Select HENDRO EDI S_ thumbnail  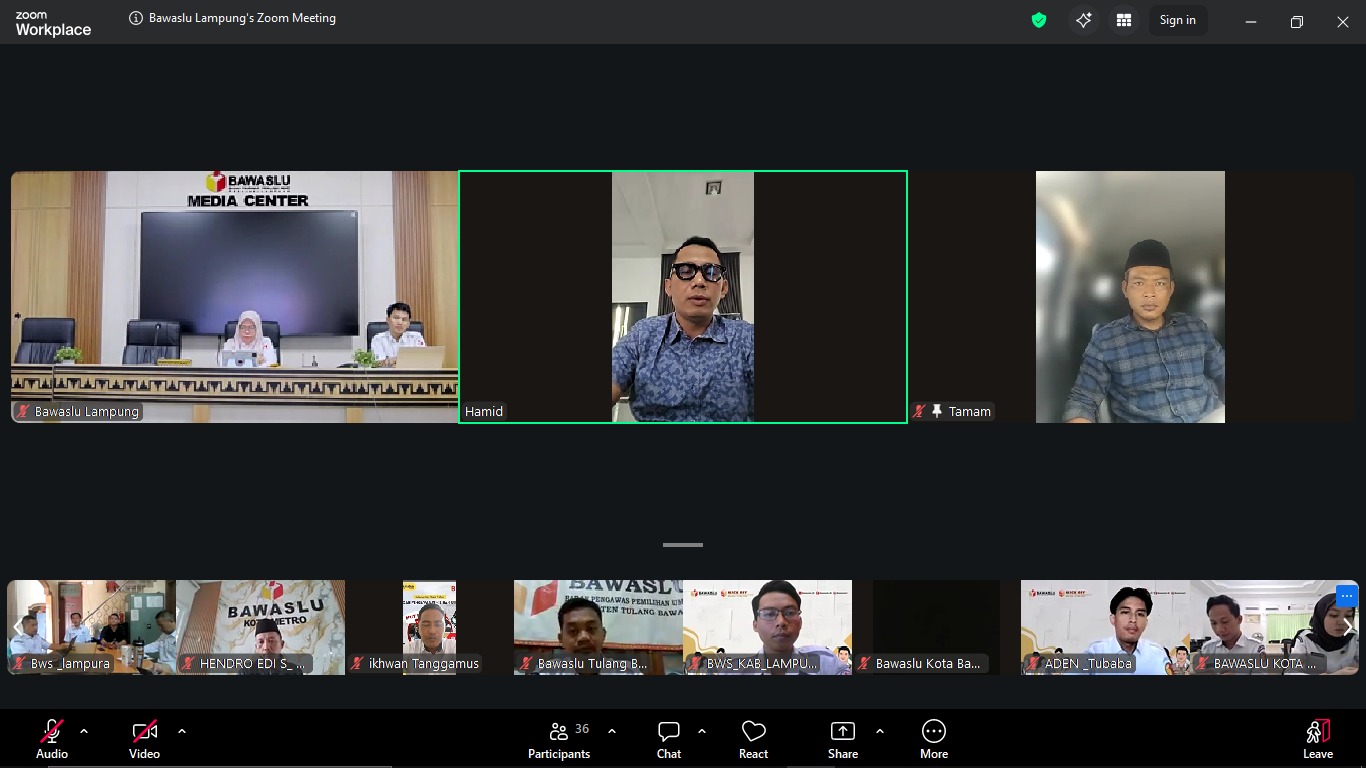pyautogui.click(x=260, y=627)
